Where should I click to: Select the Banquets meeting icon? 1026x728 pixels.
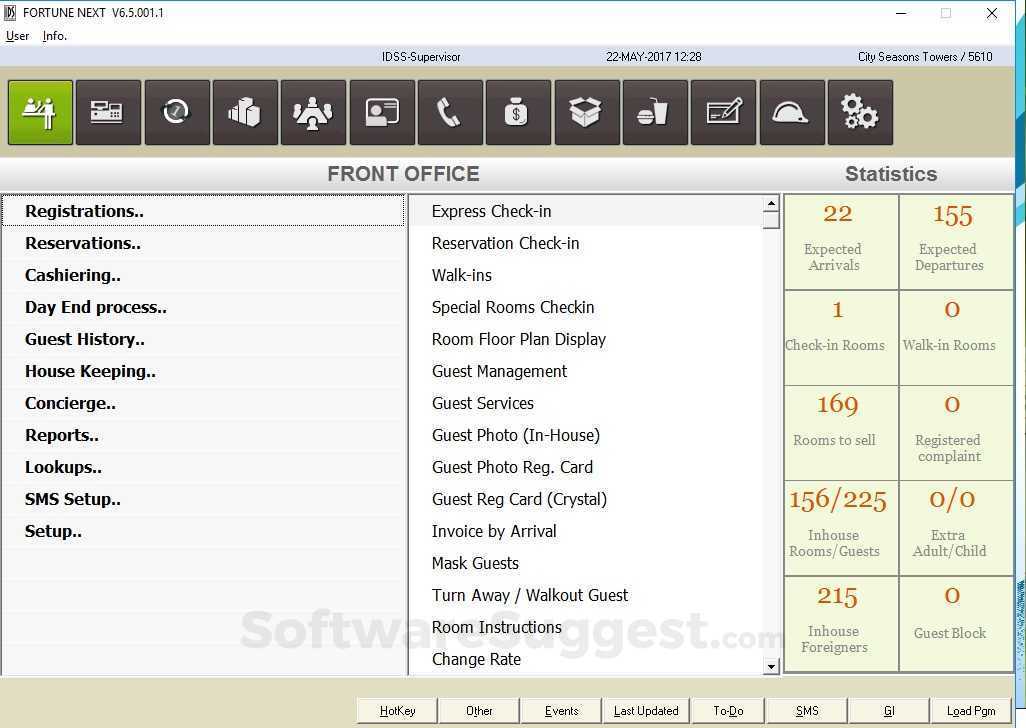(x=313, y=112)
